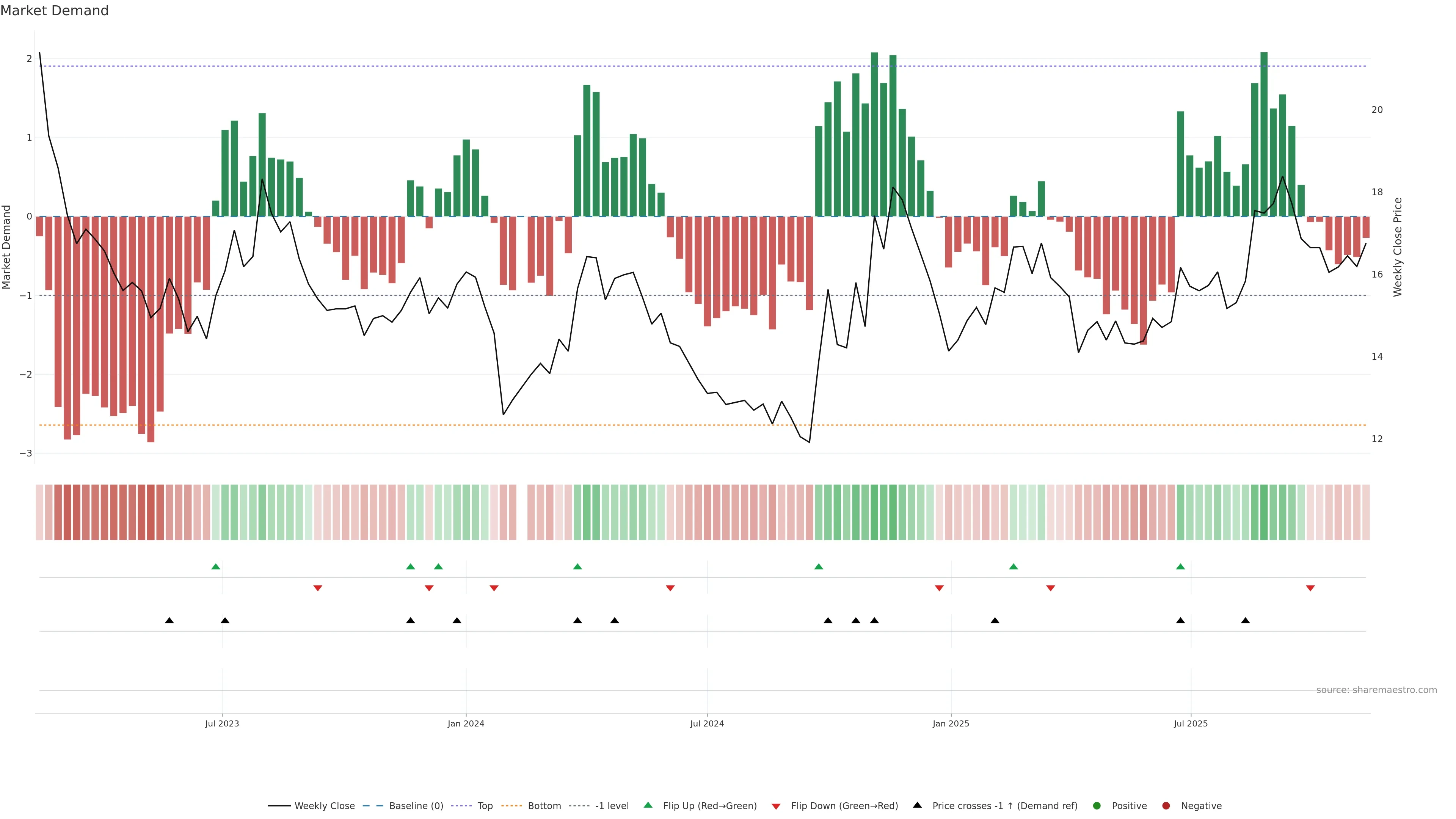The height and width of the screenshot is (819, 1456).
Task: Click the green Flip Up marker near Jul 2025
Action: coord(1180,567)
